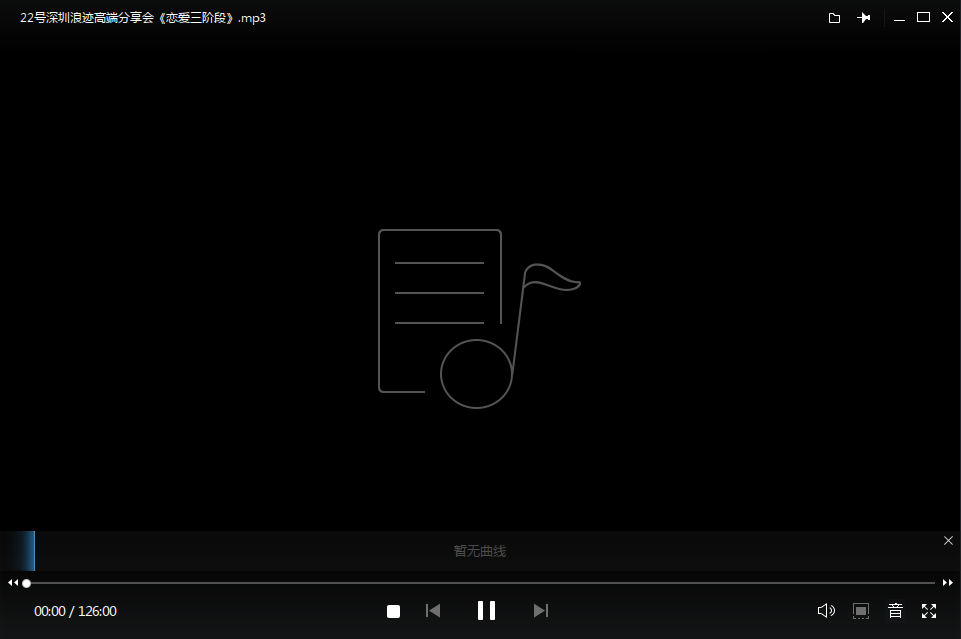Minimize the player window

[899, 18]
